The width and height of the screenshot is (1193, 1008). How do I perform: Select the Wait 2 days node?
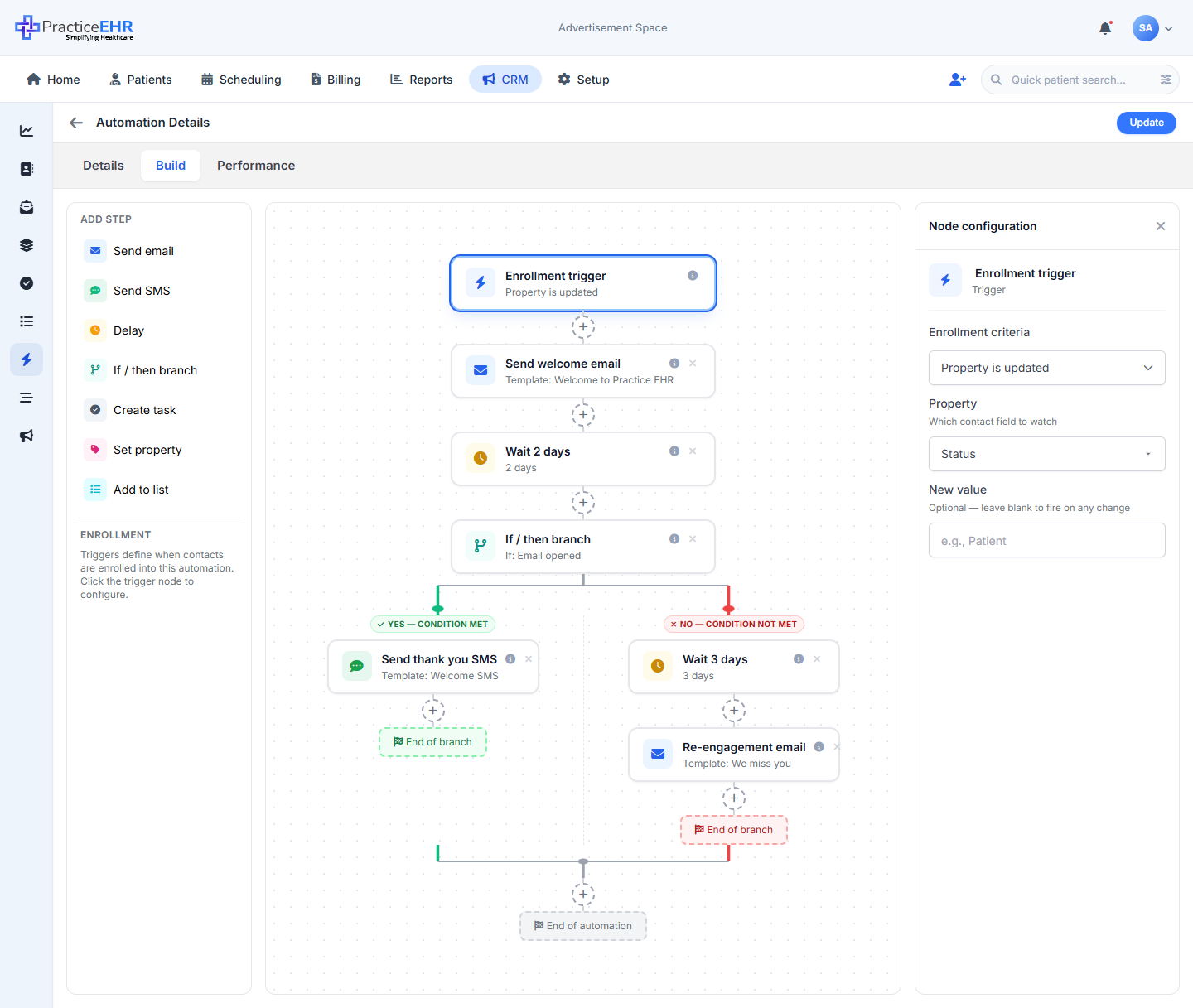coord(582,459)
